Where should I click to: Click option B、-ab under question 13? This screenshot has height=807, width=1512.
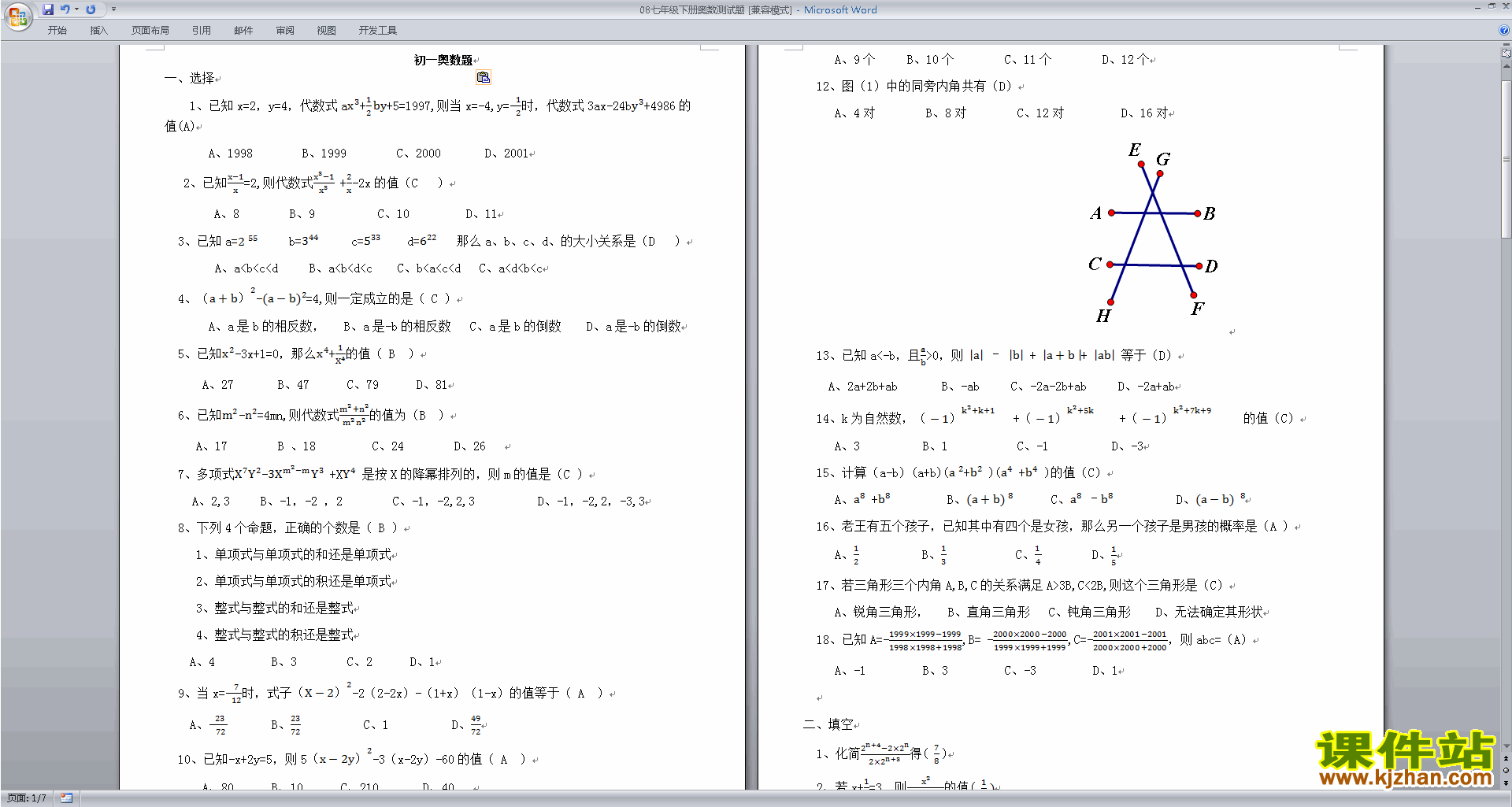[x=960, y=387]
